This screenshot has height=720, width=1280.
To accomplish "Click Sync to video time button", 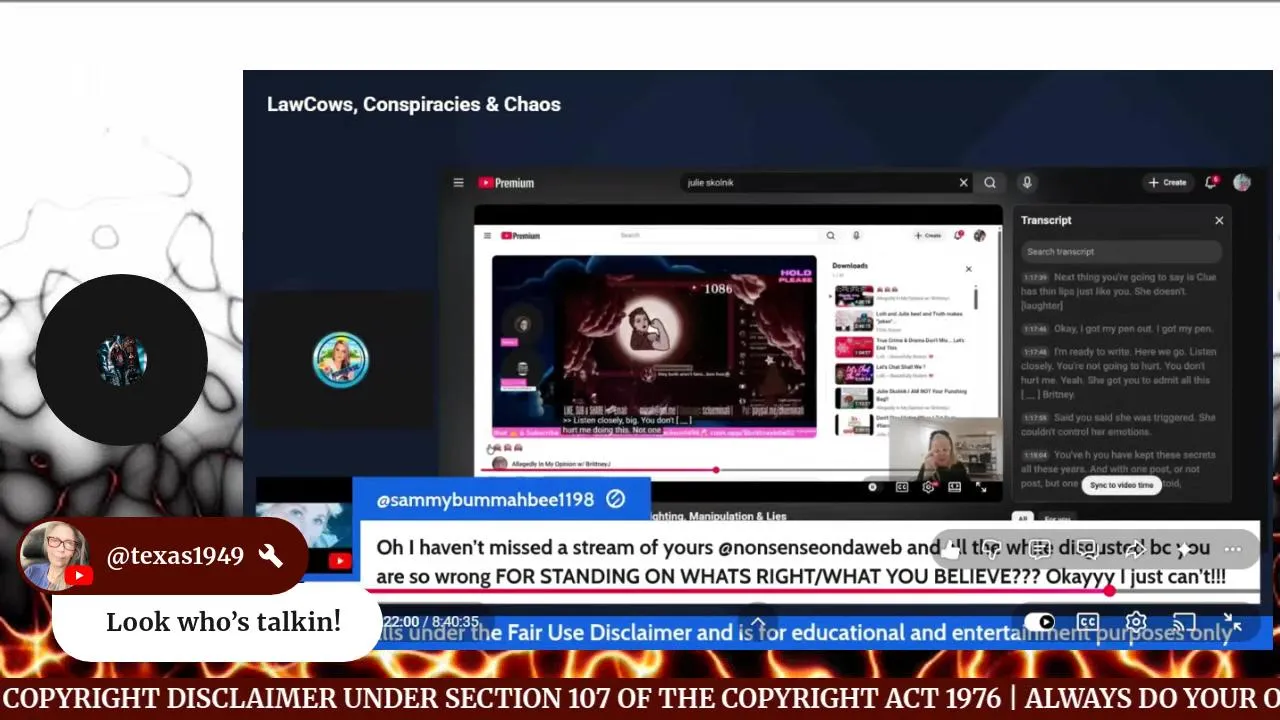I will tap(1121, 485).
